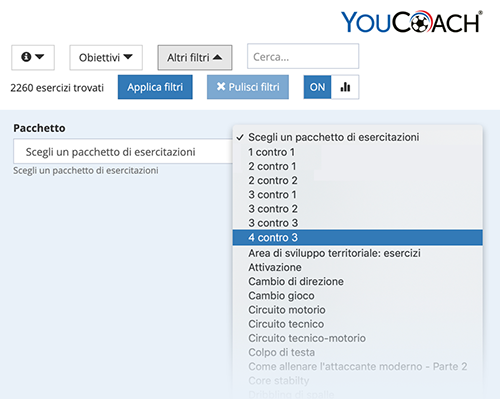Image resolution: width=500 pixels, height=399 pixels.
Task: Expand the Obiettivi dropdown
Action: pos(106,57)
